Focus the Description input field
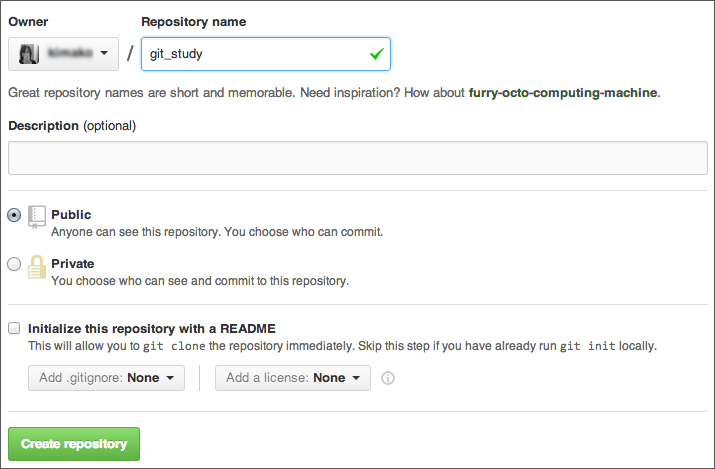Image resolution: width=715 pixels, height=469 pixels. 357,158
